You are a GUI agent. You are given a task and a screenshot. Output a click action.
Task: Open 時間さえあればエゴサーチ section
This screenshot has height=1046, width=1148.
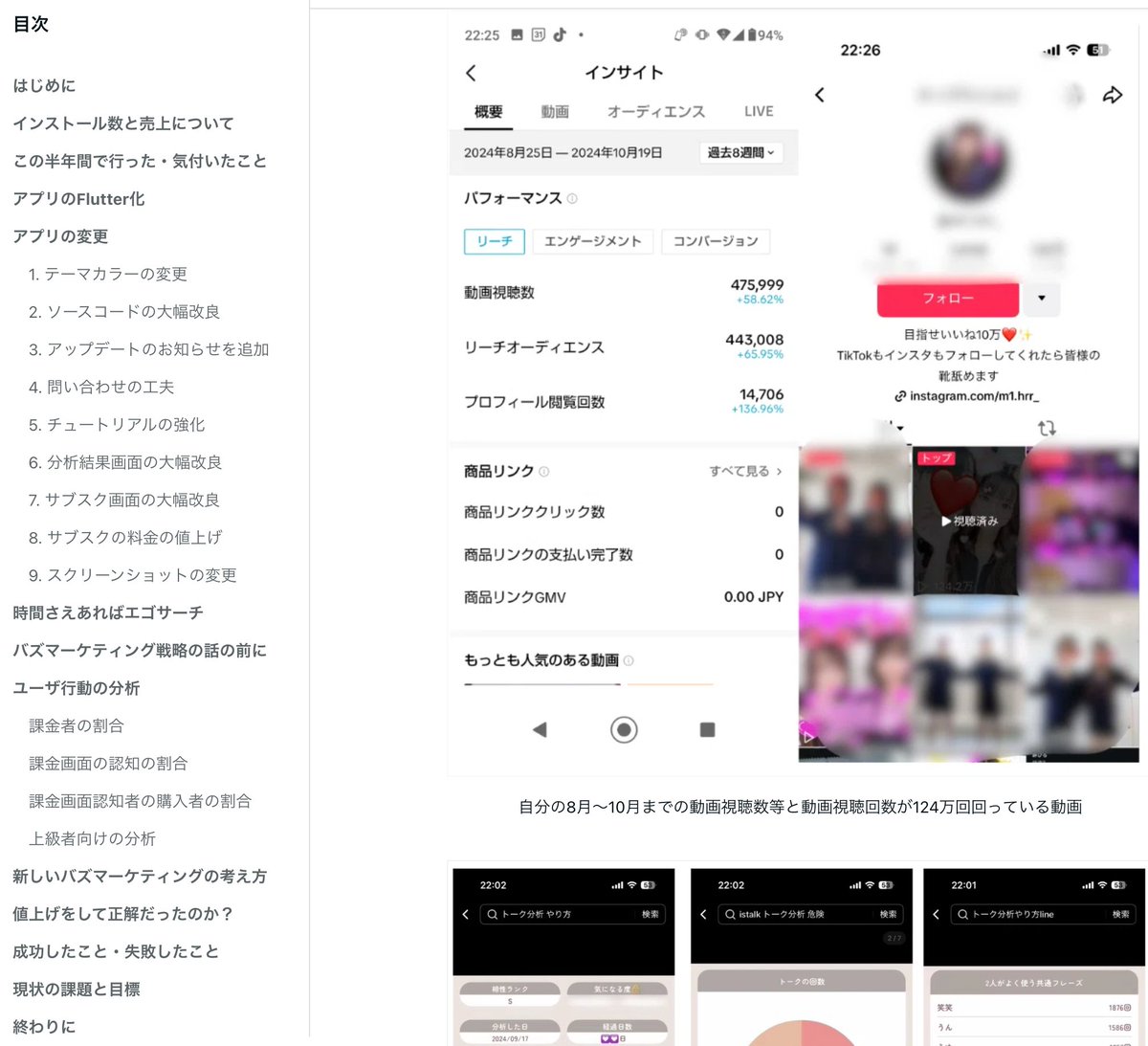[108, 612]
